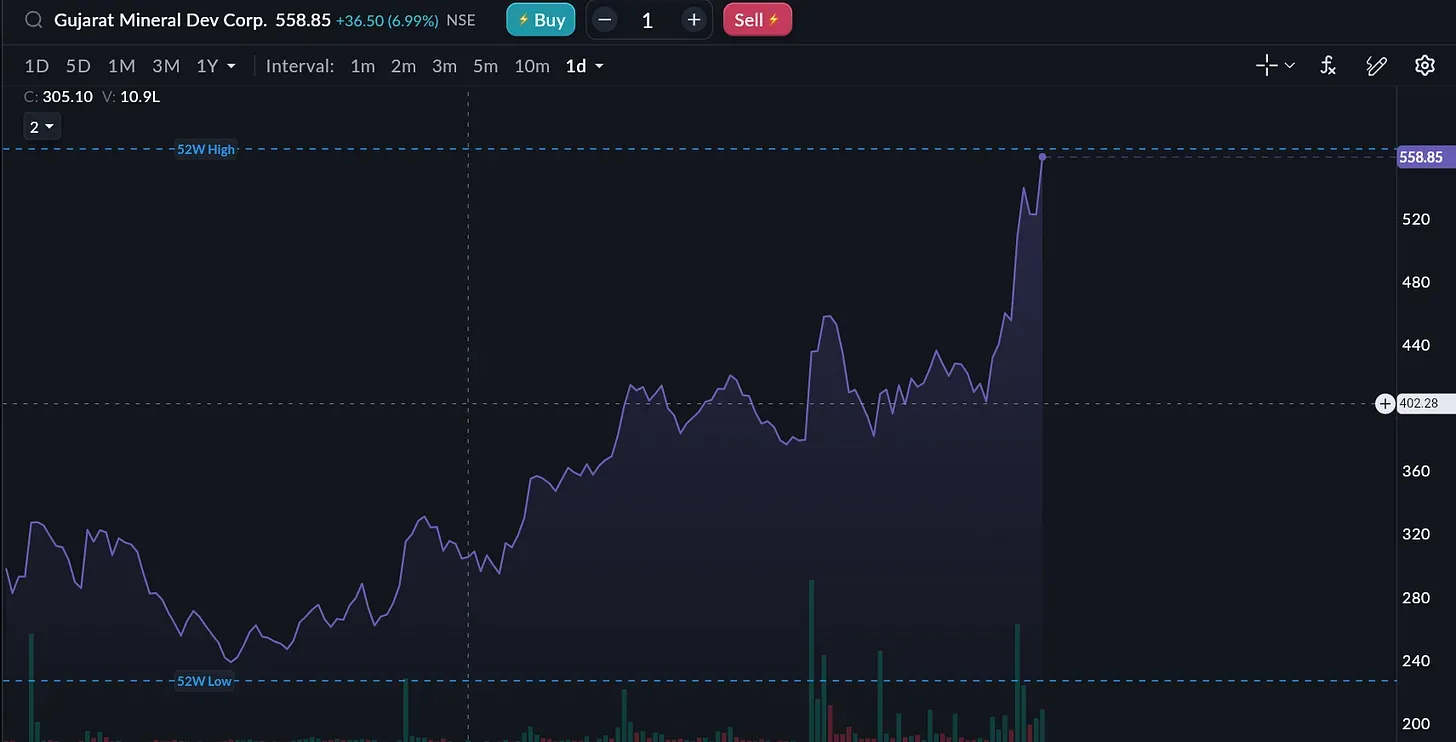Expand the 1Y range dropdown
This screenshot has height=742, width=1456.
[216, 66]
